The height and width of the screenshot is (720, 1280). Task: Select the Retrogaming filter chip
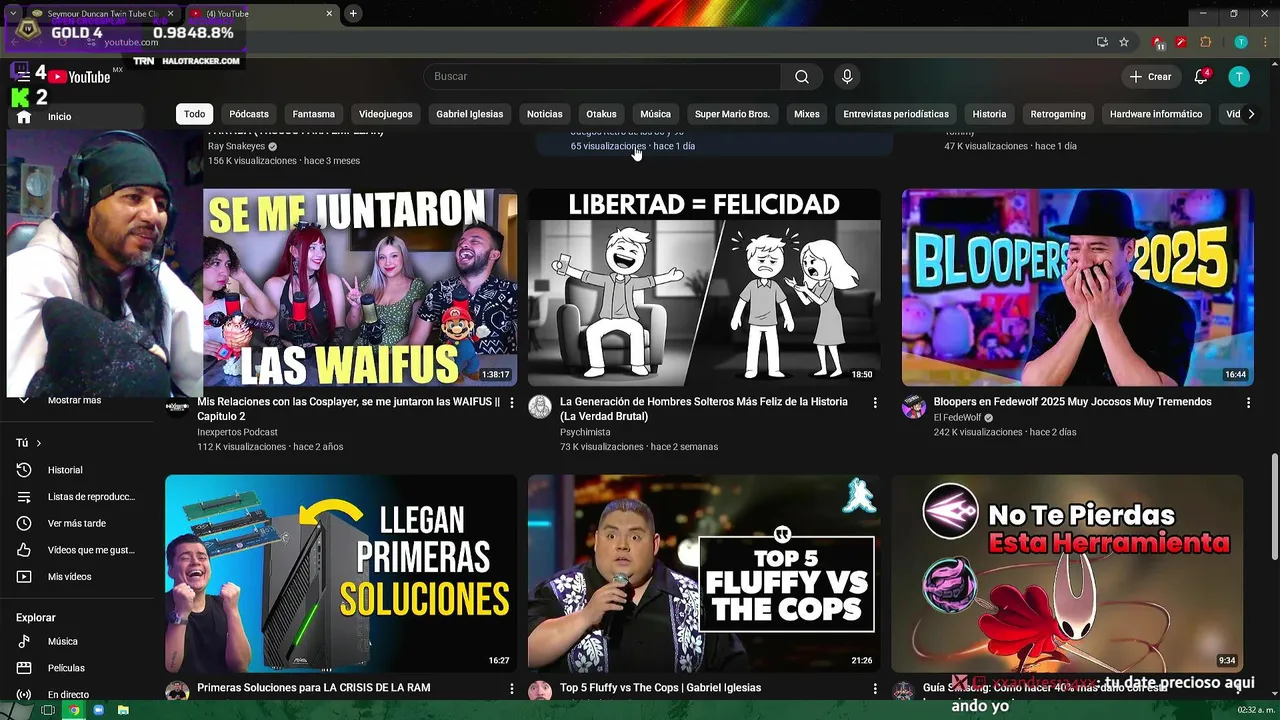pos(1058,114)
